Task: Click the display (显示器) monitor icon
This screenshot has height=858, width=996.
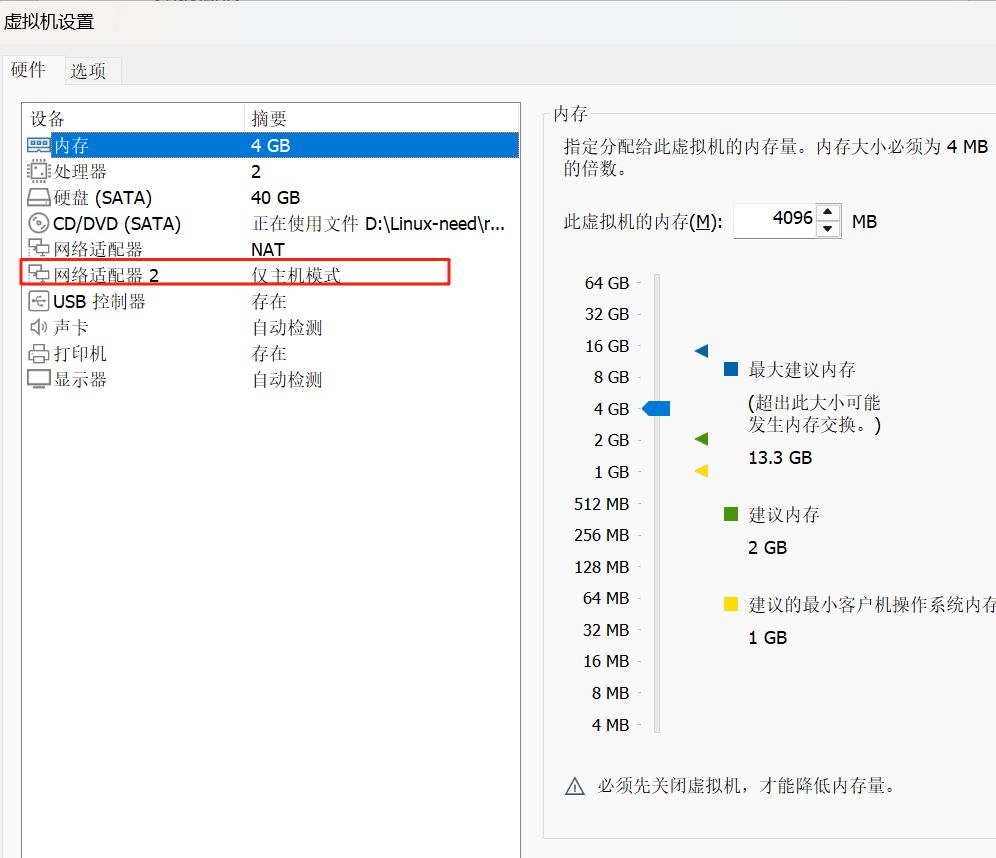Action: click(x=38, y=379)
